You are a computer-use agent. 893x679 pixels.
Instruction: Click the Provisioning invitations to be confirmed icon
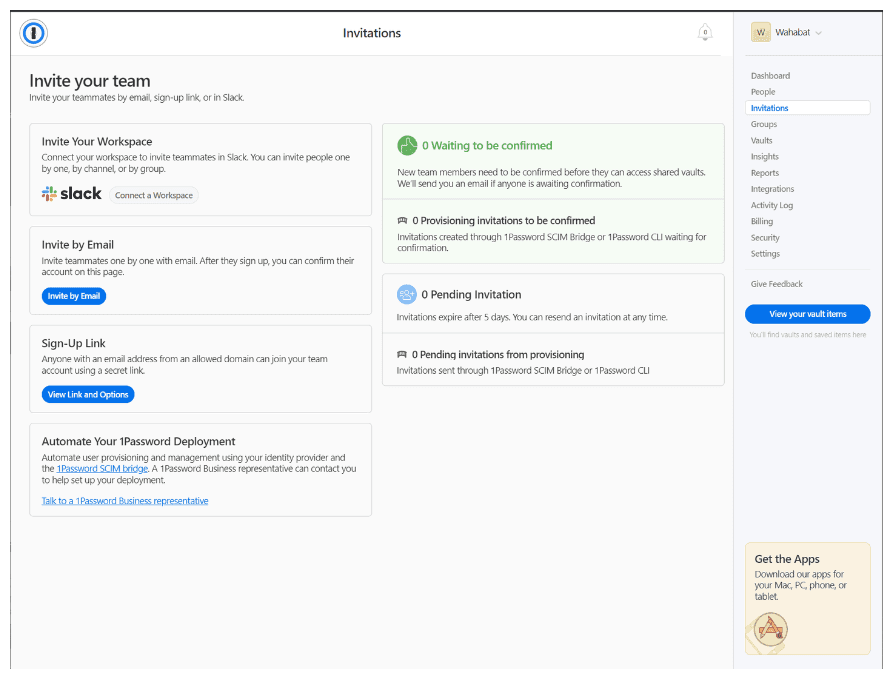[402, 220]
